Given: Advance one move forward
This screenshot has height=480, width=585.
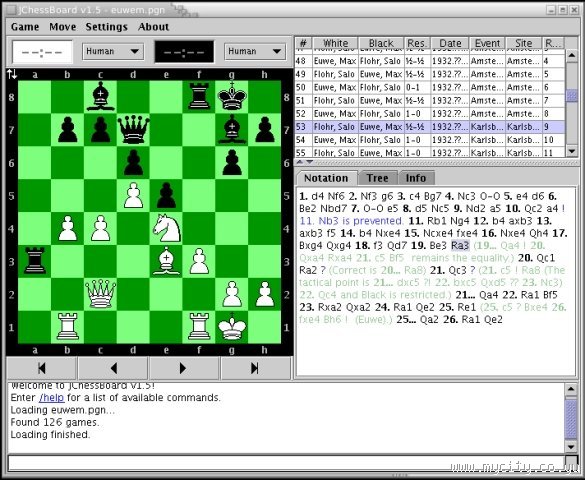Looking at the screenshot, I should point(183,368).
